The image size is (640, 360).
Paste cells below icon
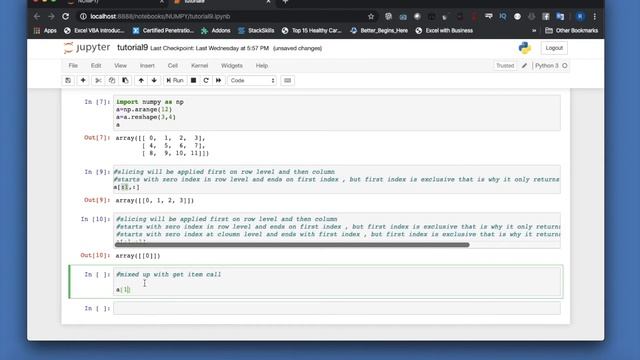(125, 80)
